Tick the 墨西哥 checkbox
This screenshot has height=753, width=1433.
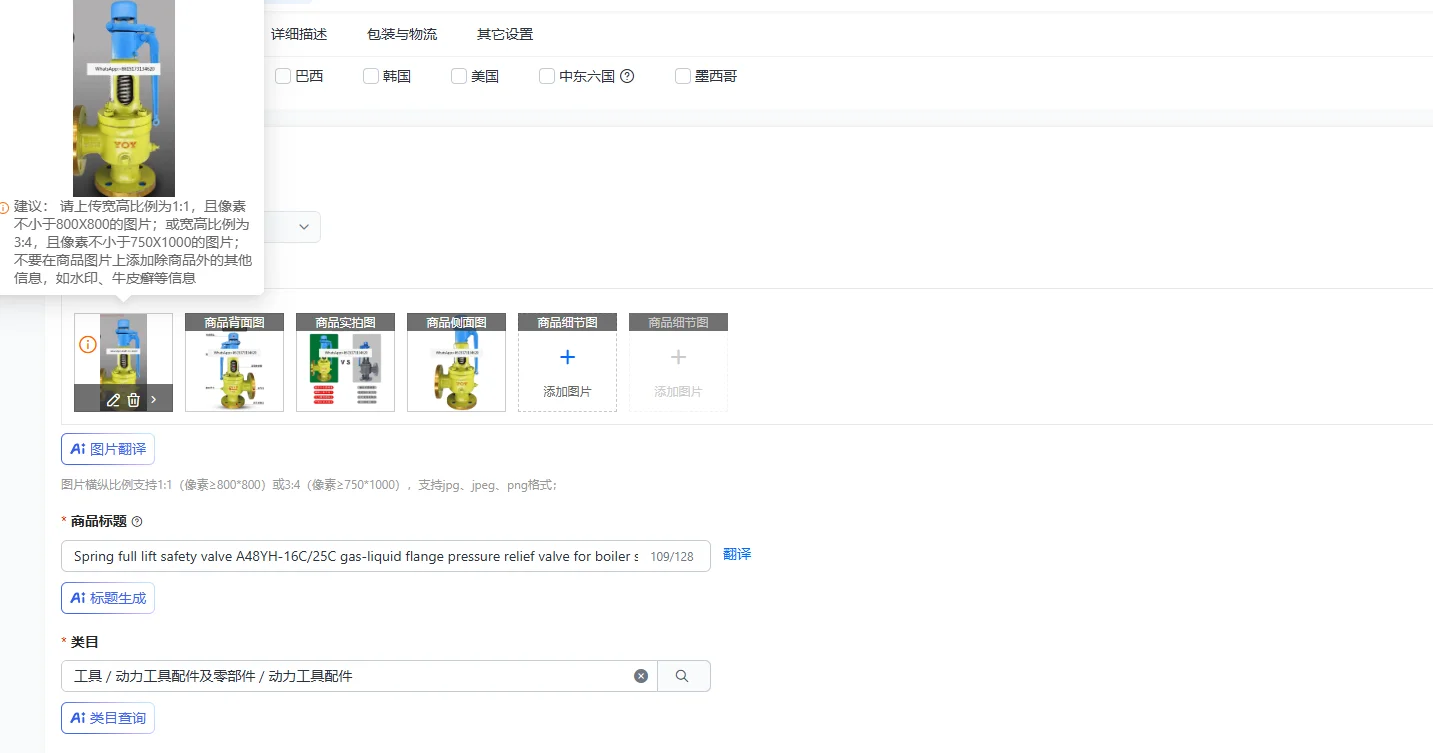[x=683, y=76]
